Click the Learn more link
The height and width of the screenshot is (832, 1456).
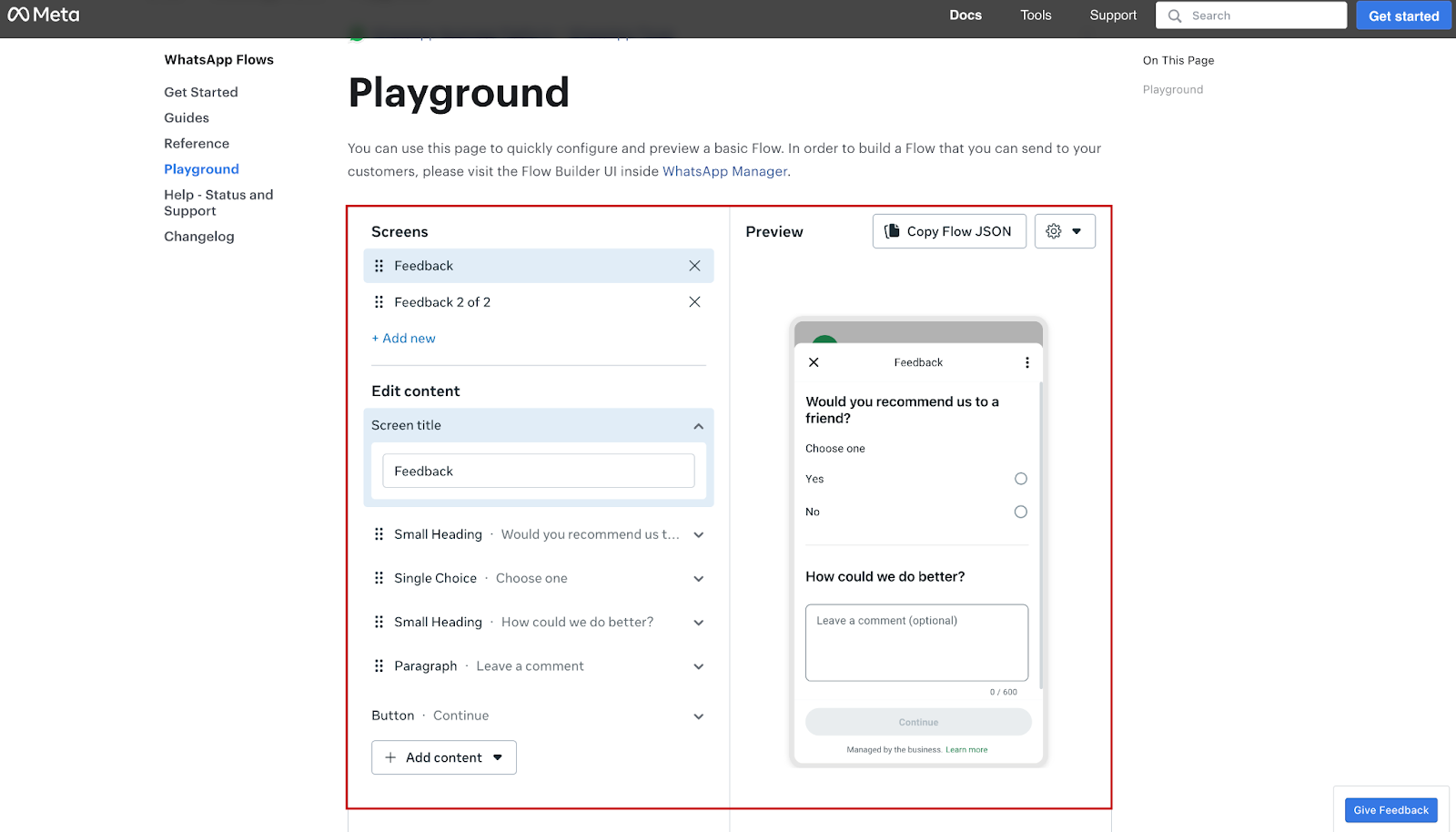pos(966,750)
